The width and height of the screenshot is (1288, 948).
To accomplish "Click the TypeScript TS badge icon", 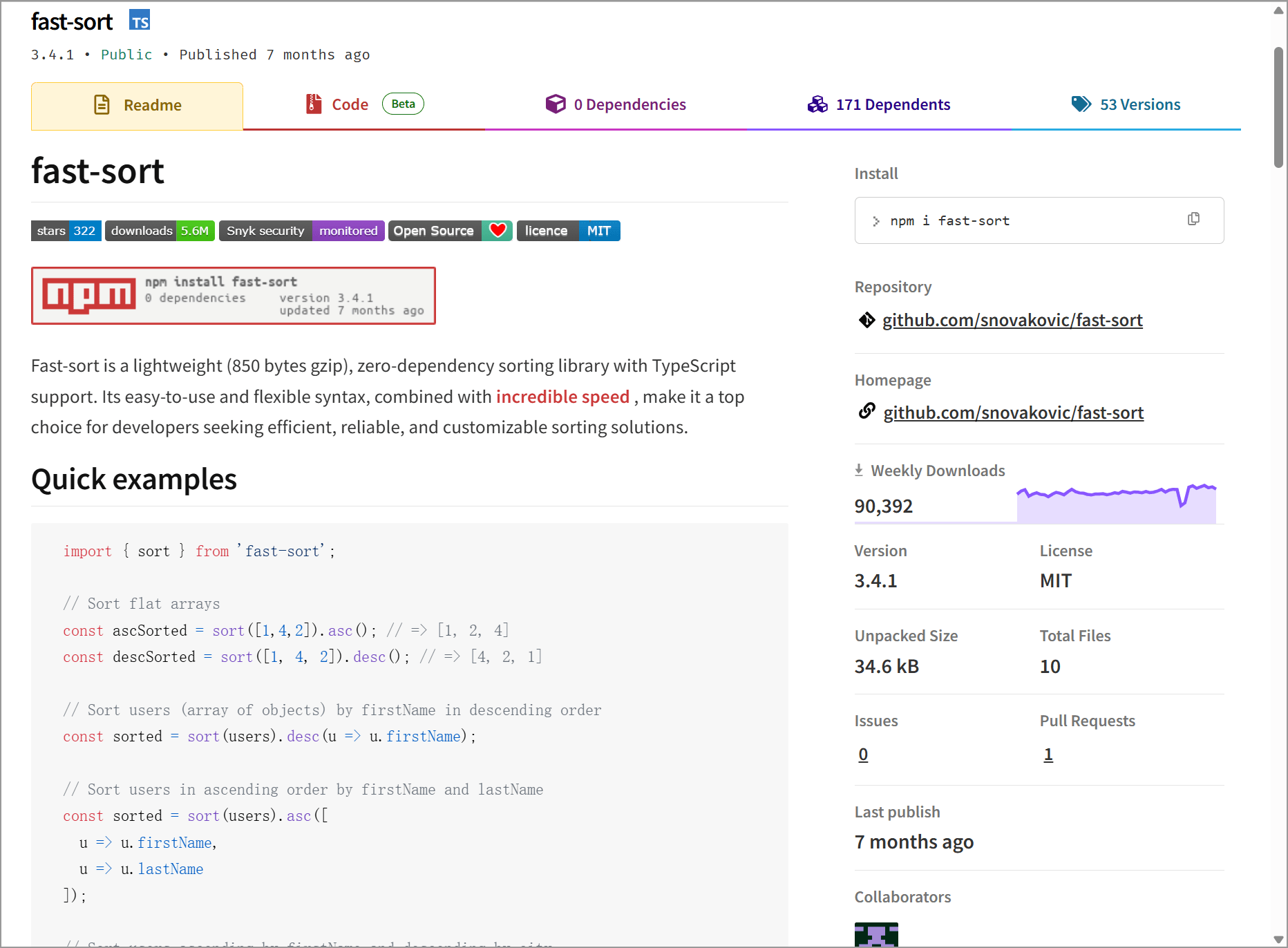I will click(x=140, y=21).
